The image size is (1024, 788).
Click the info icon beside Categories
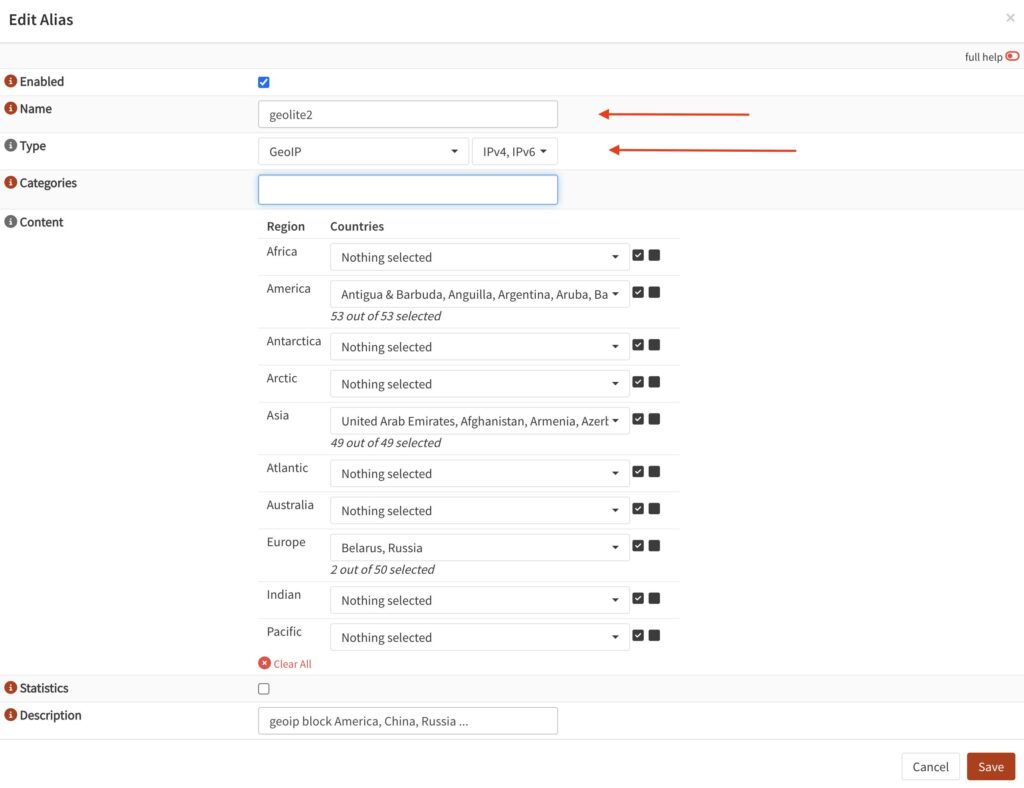click(10, 183)
